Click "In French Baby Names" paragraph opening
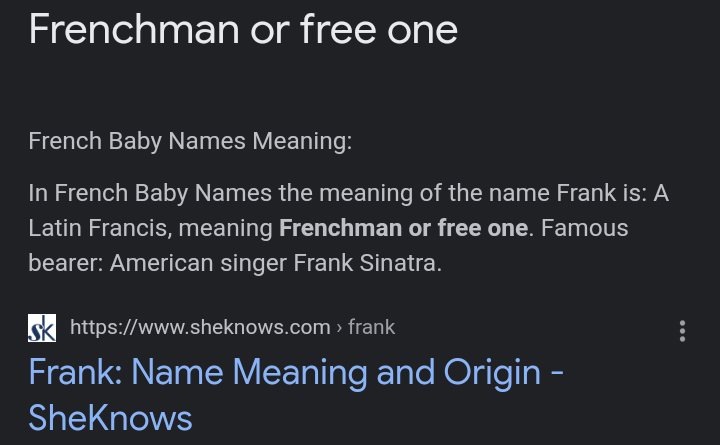Viewport: 720px width, 445px height. (x=142, y=192)
